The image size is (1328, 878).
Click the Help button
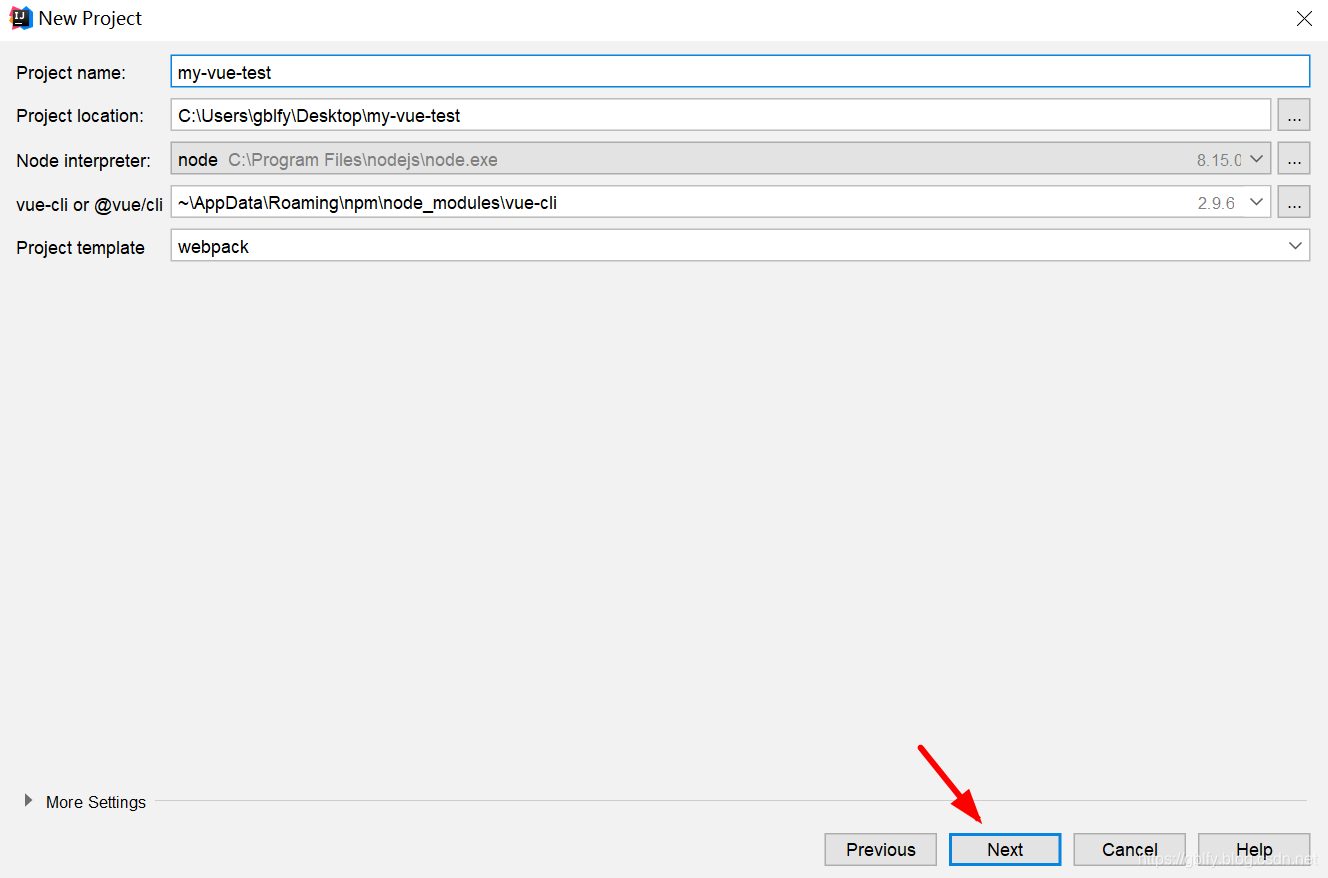coord(1254,849)
